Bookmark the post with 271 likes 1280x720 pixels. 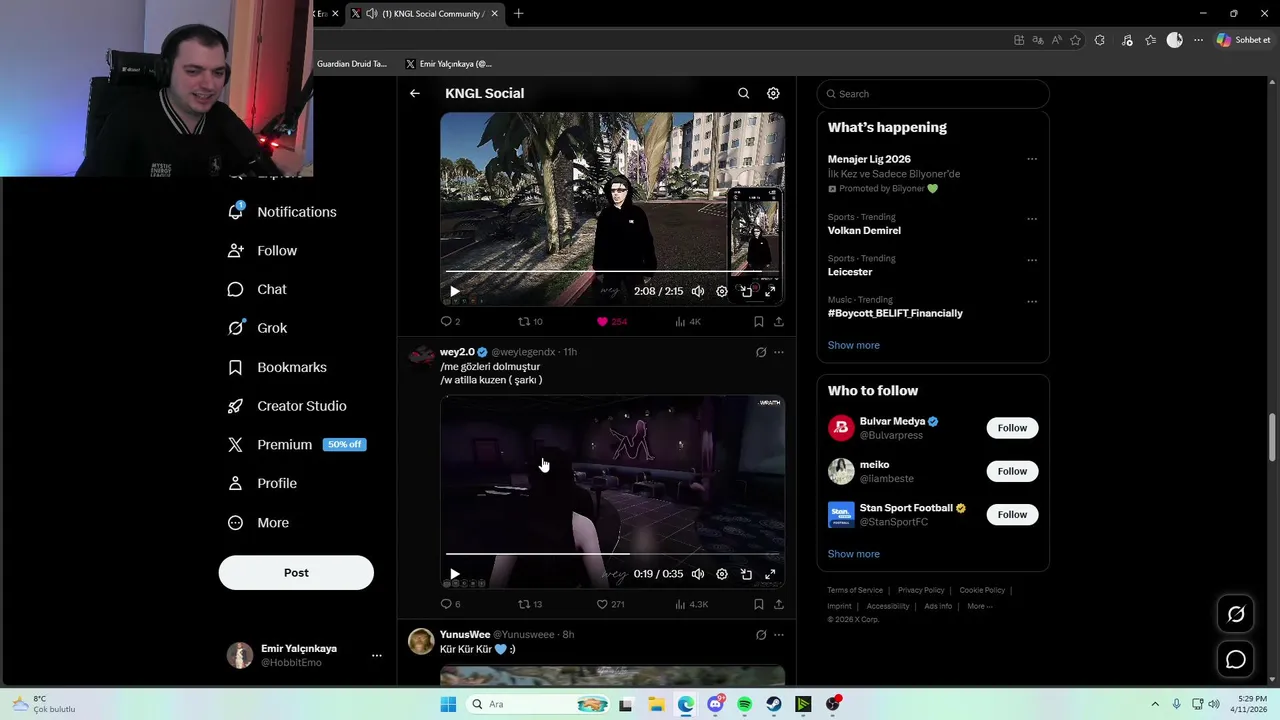(759, 604)
